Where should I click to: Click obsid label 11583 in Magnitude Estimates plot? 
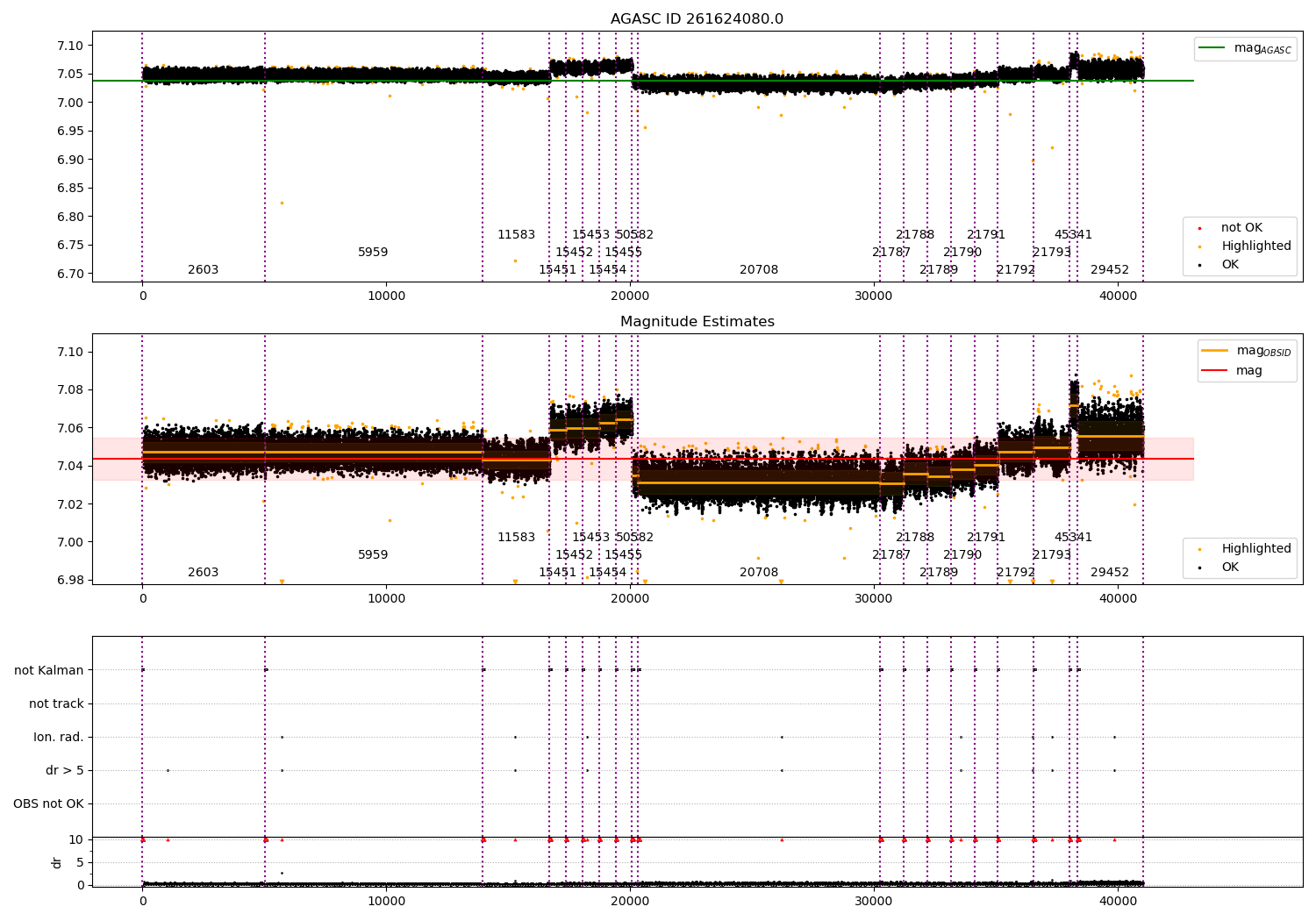516,538
